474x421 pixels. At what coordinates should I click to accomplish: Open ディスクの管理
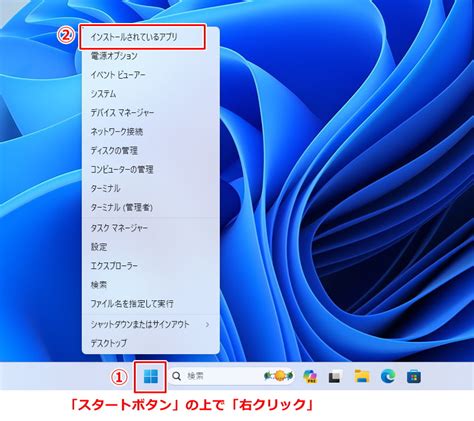(x=151, y=151)
